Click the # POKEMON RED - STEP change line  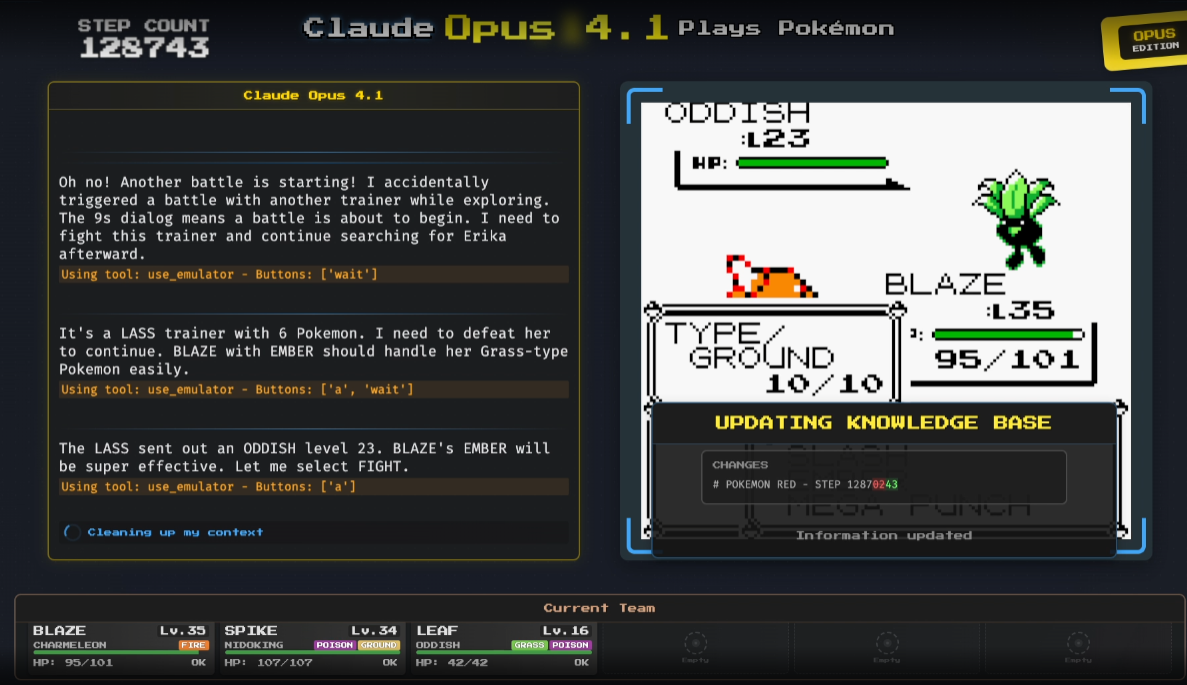pyautogui.click(x=805, y=484)
